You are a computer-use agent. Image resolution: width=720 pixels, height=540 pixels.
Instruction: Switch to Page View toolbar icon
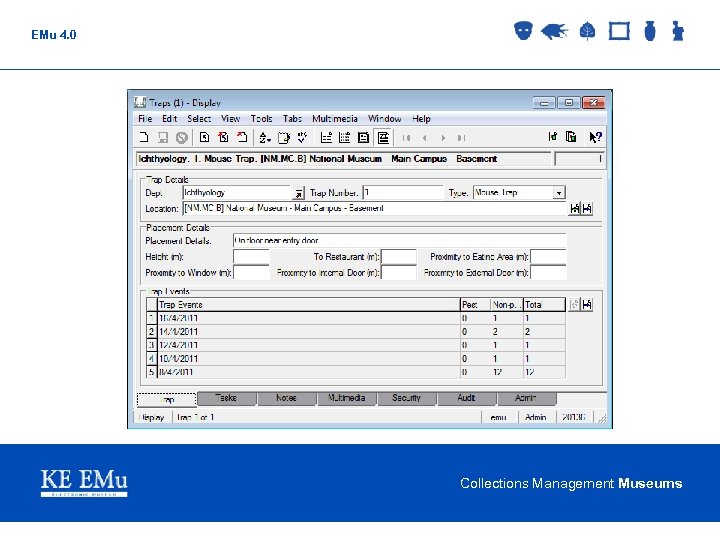[x=363, y=137]
